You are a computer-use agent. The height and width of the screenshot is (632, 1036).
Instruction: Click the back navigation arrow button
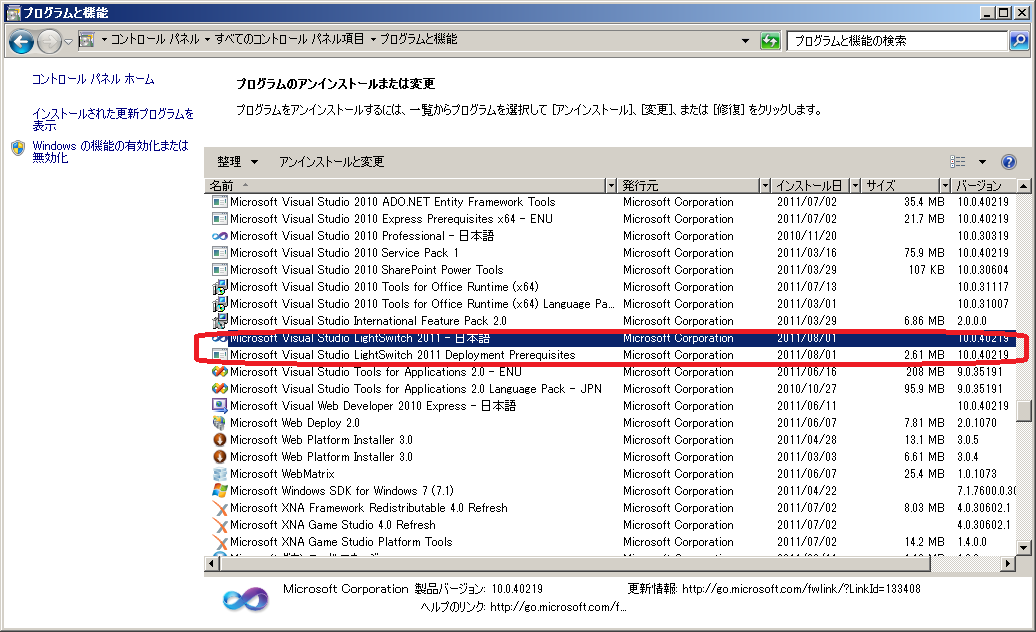21,41
